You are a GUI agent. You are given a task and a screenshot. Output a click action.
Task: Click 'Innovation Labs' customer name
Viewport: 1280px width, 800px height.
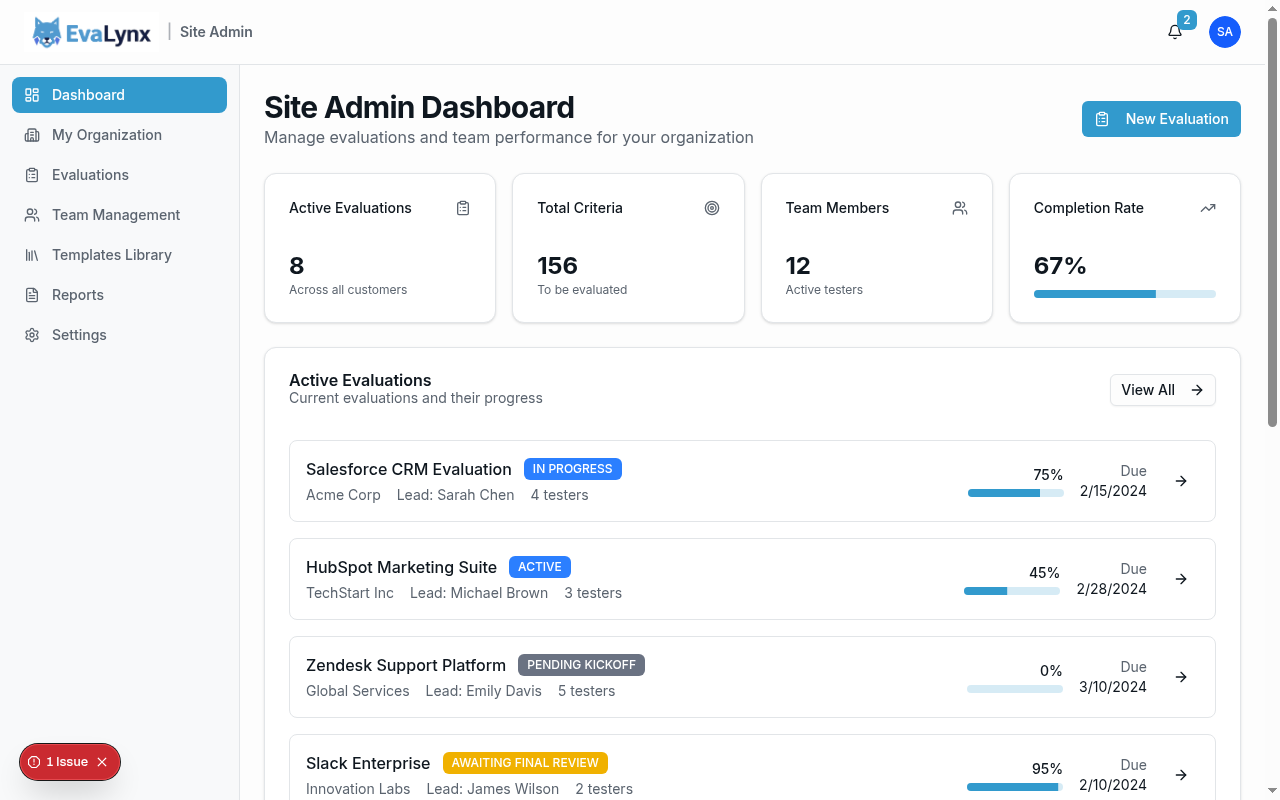click(358, 789)
